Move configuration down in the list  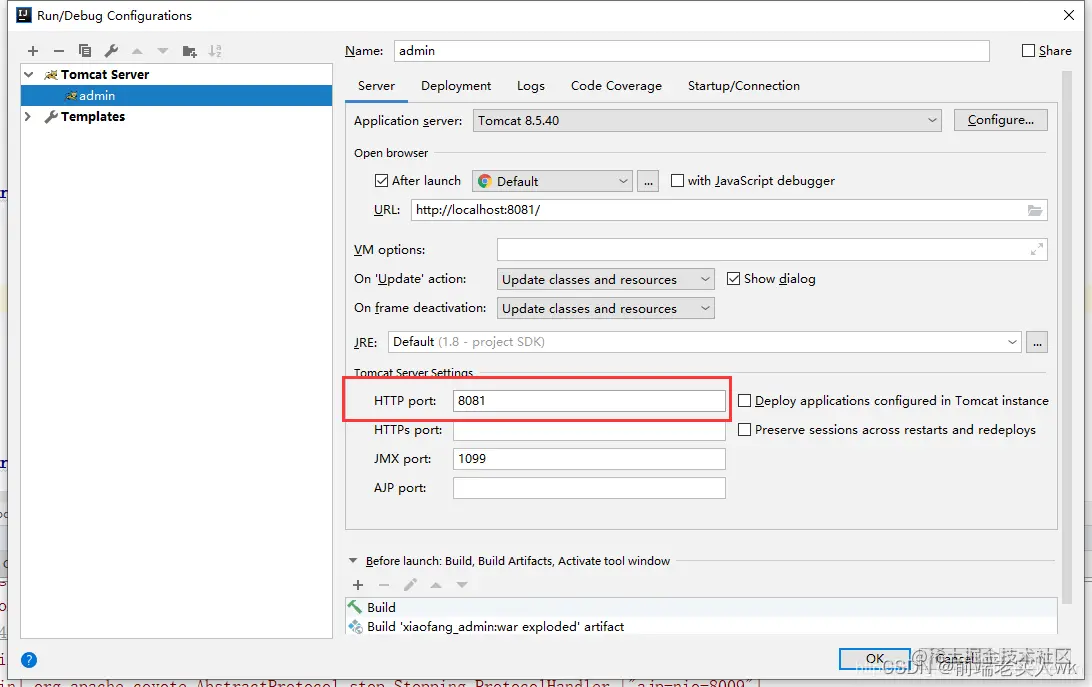[x=163, y=51]
